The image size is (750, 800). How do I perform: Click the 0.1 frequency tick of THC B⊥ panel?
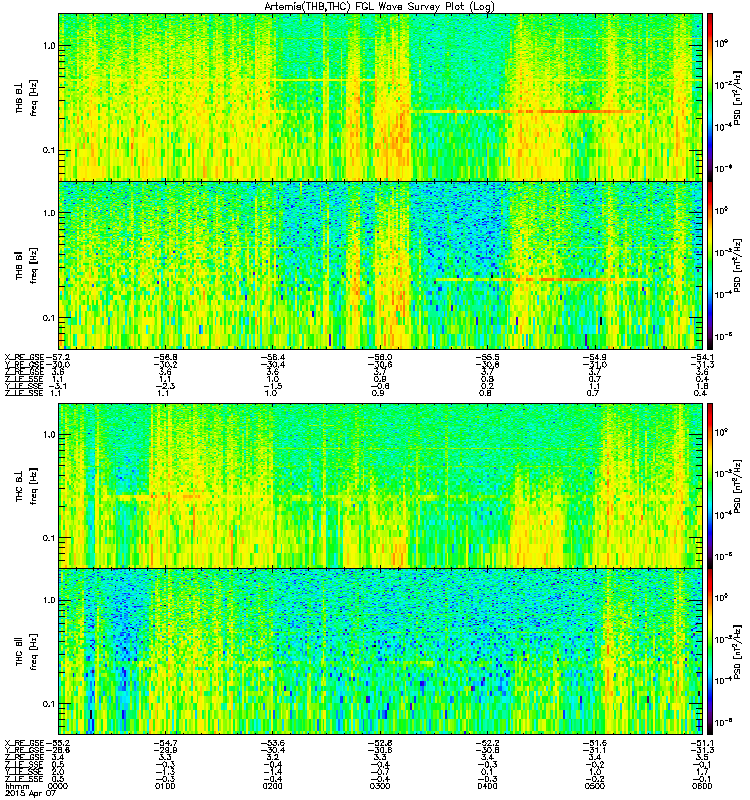49,538
